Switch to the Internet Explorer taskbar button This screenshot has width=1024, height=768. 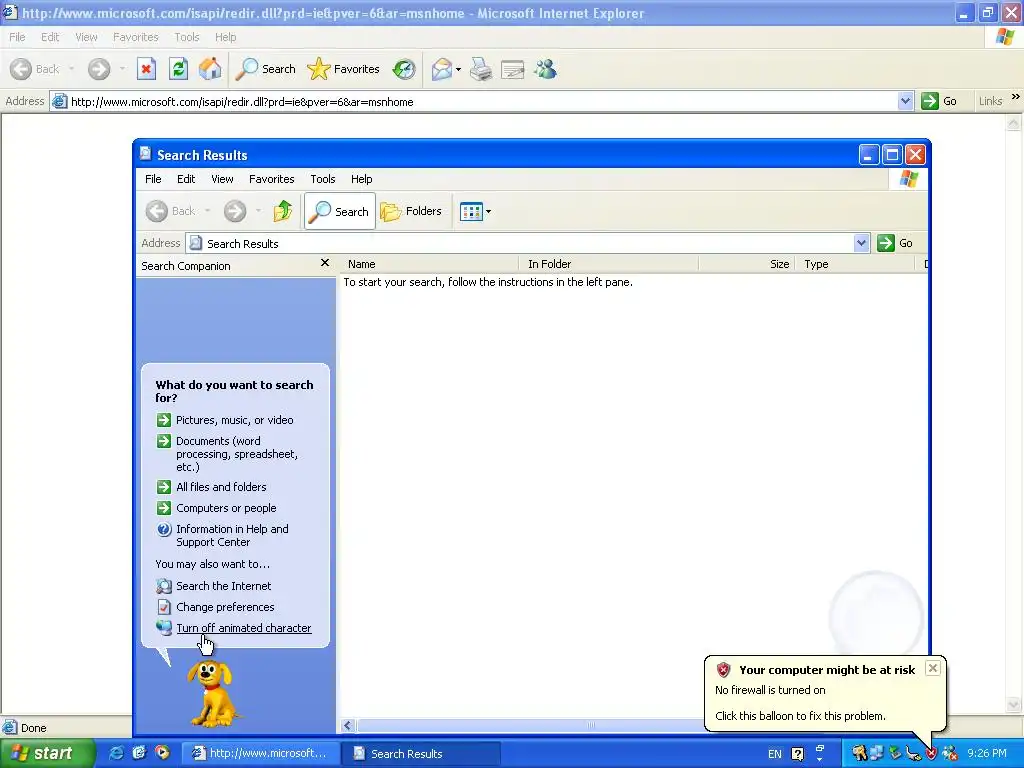pyautogui.click(x=259, y=753)
